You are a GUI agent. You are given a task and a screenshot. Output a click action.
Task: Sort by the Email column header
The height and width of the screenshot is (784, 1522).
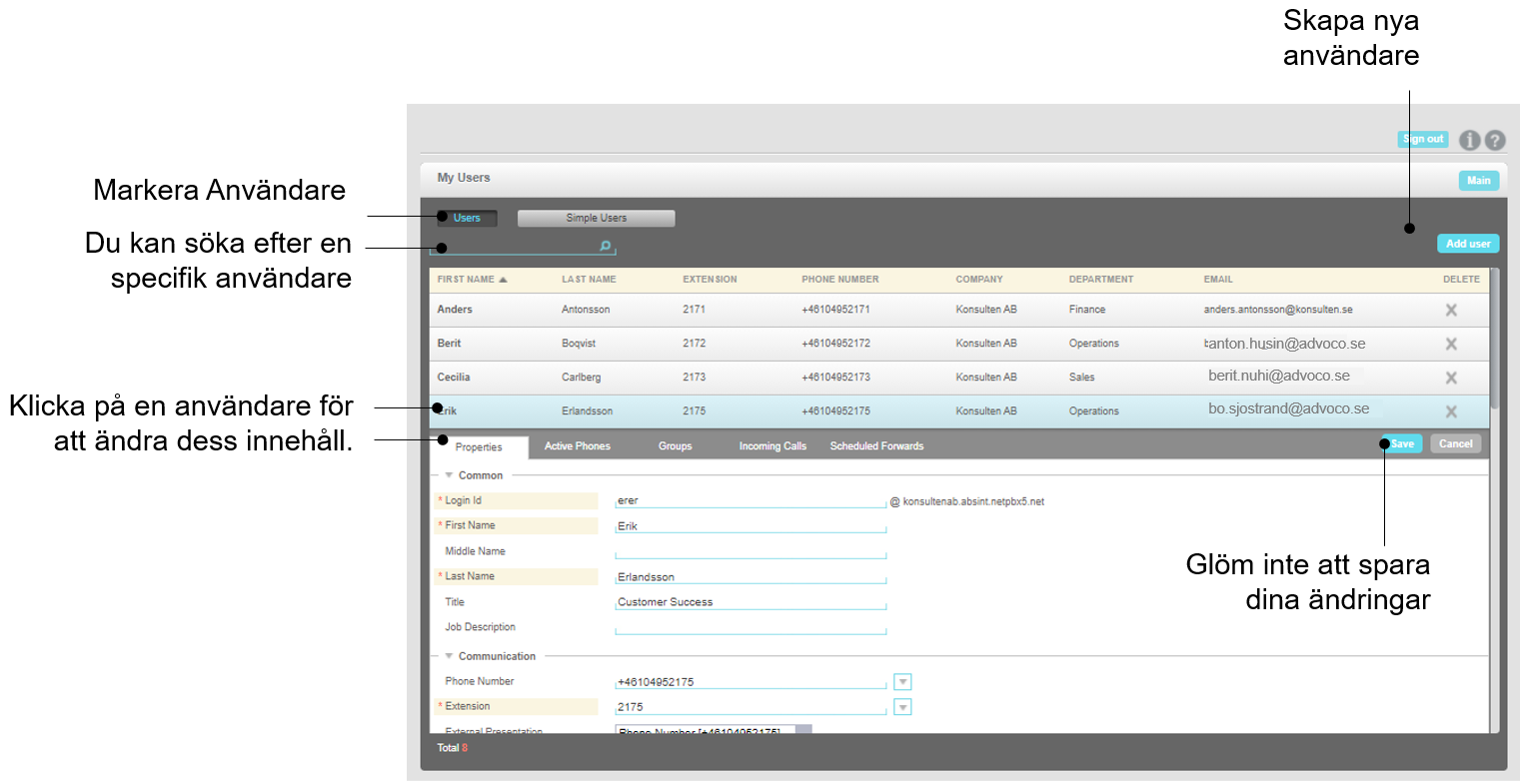(1218, 280)
